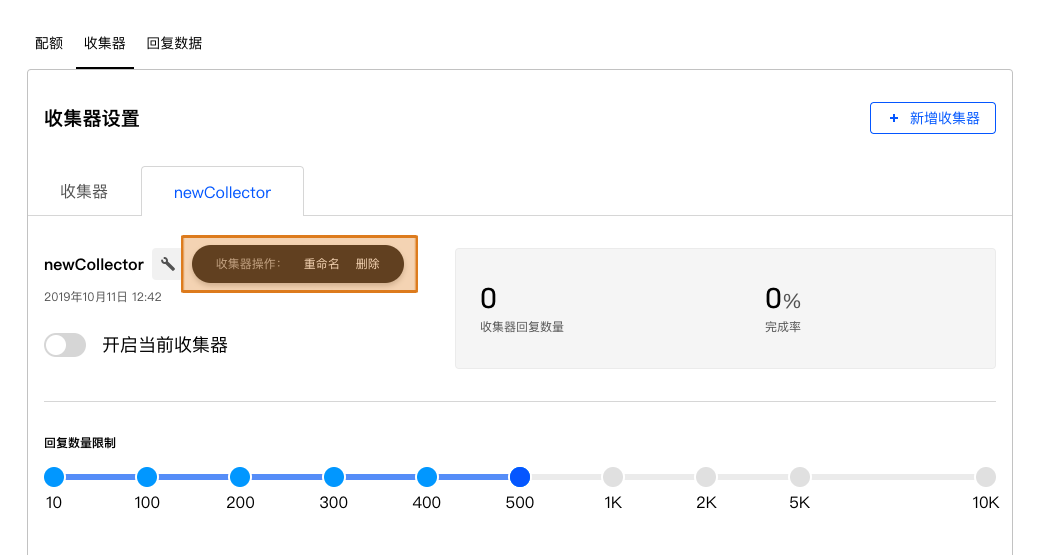Select the 400 slider stop
This screenshot has height=555, width=1040.
pyautogui.click(x=426, y=477)
